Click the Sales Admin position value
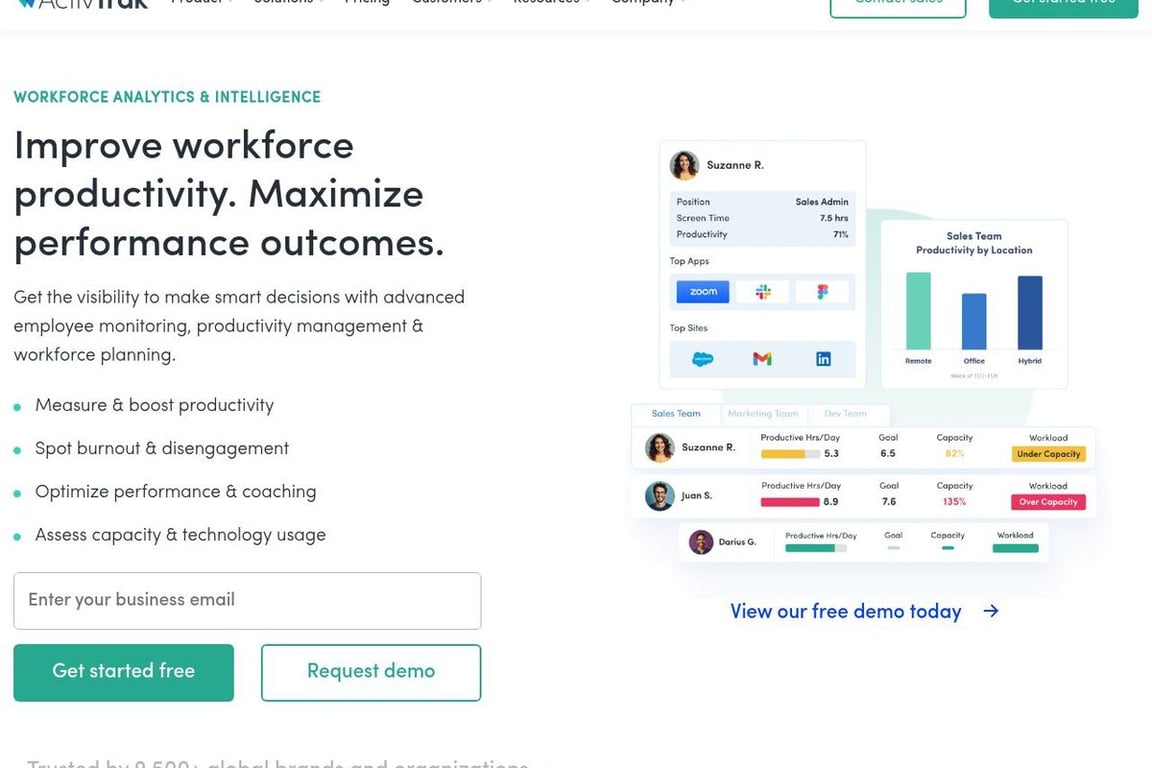The width and height of the screenshot is (1152, 768). coord(821,201)
